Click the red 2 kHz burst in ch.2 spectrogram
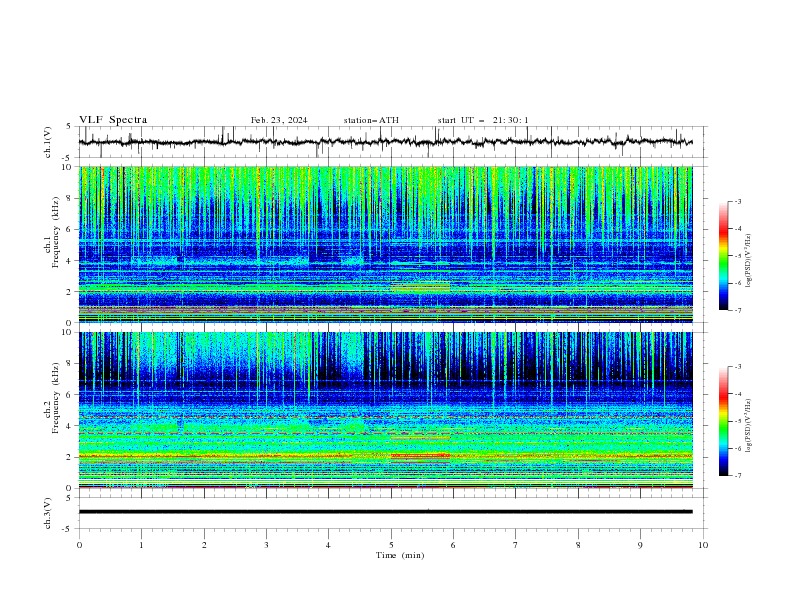Viewport: 792px width, 612px height. [x=420, y=456]
